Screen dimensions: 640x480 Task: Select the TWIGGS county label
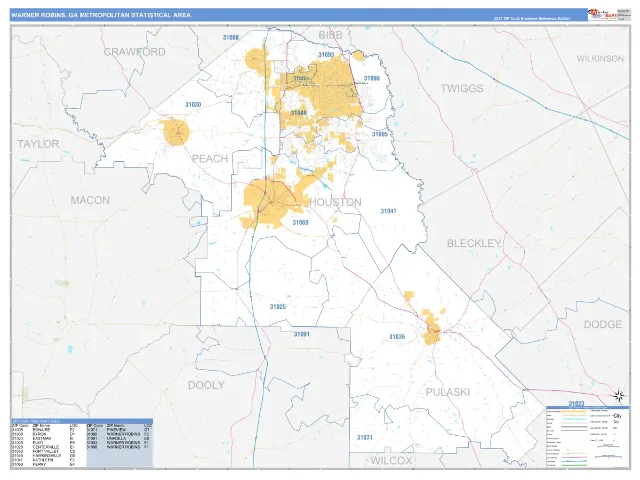click(x=462, y=88)
